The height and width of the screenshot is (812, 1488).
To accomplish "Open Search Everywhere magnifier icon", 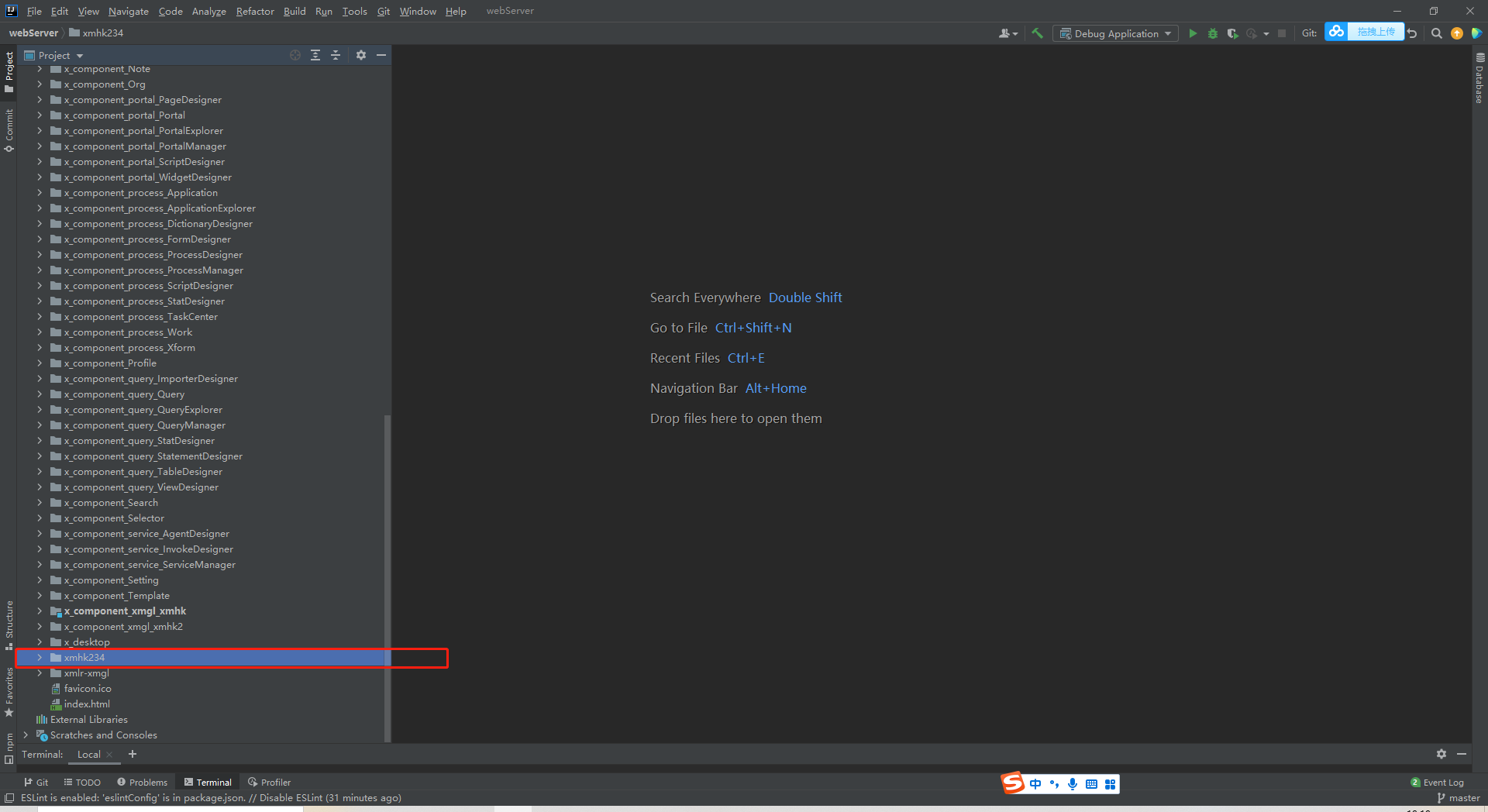I will [1436, 33].
